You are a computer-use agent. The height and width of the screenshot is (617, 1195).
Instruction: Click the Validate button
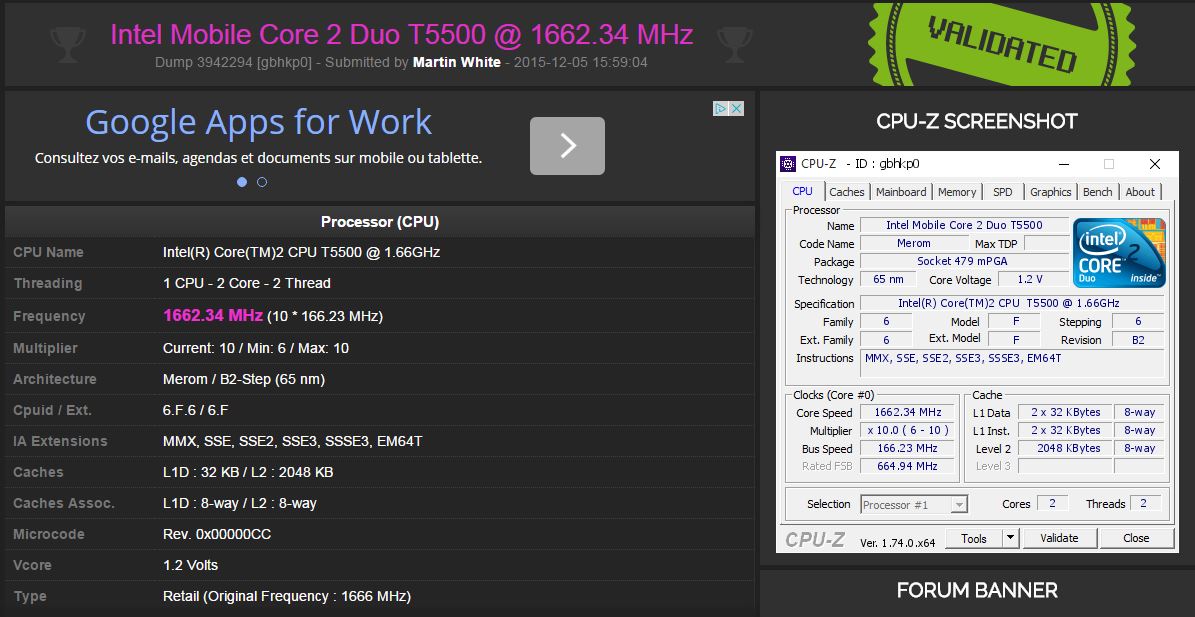[1059, 539]
